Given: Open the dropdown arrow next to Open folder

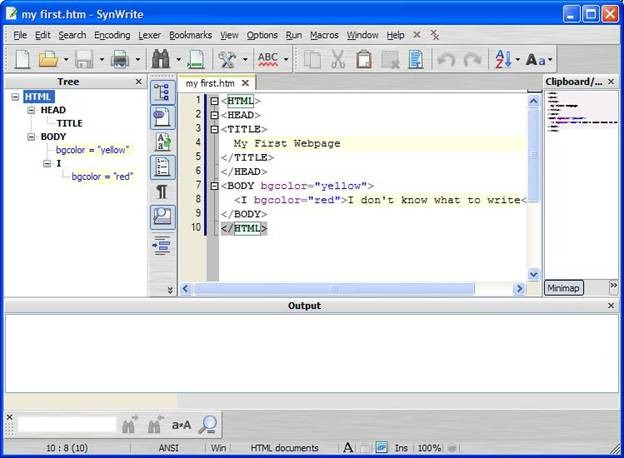Looking at the screenshot, I should tap(65, 59).
